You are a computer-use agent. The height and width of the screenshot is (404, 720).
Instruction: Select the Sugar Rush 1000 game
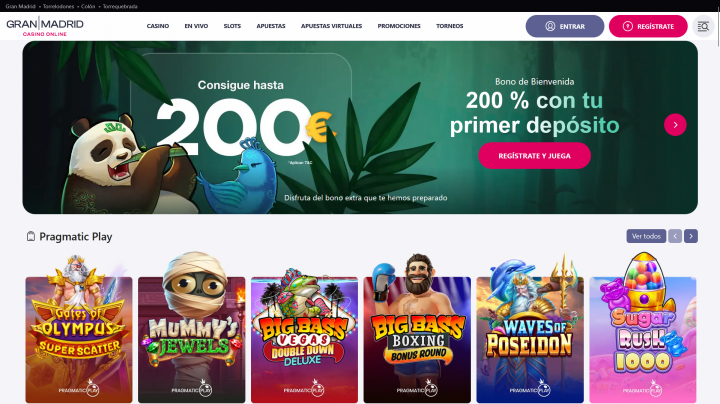click(643, 328)
